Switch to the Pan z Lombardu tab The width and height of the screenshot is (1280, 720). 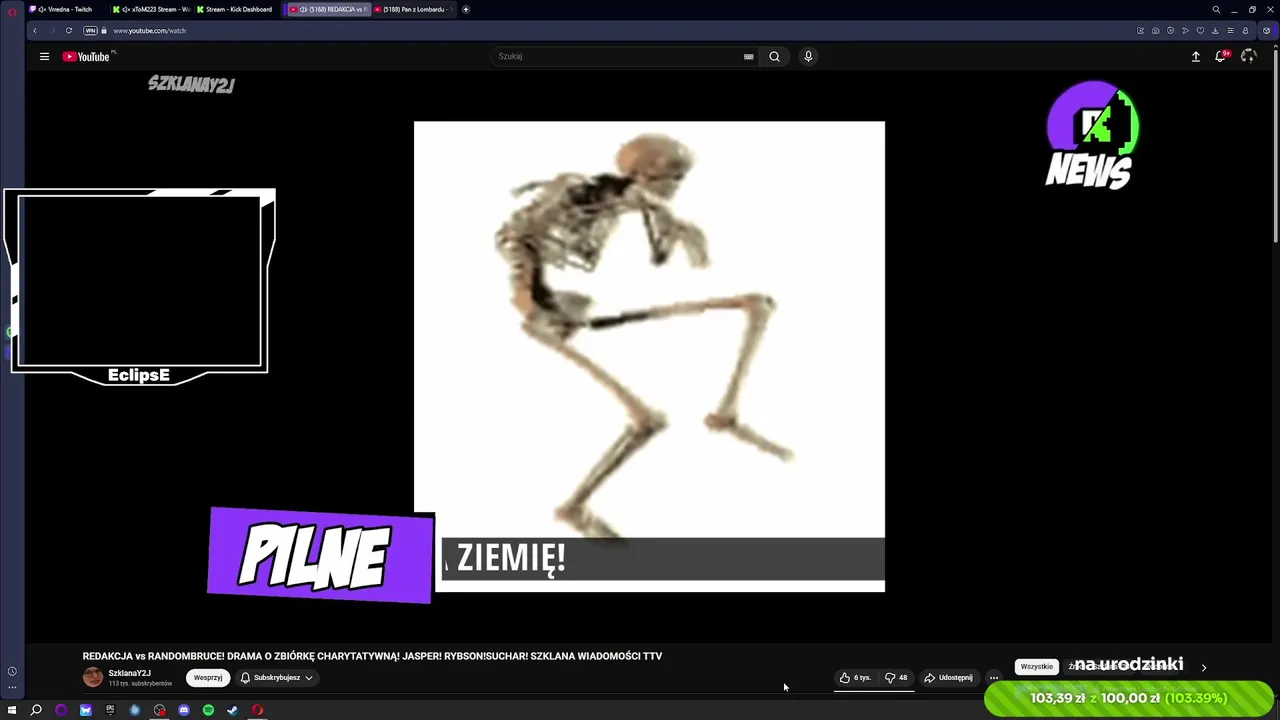point(411,9)
